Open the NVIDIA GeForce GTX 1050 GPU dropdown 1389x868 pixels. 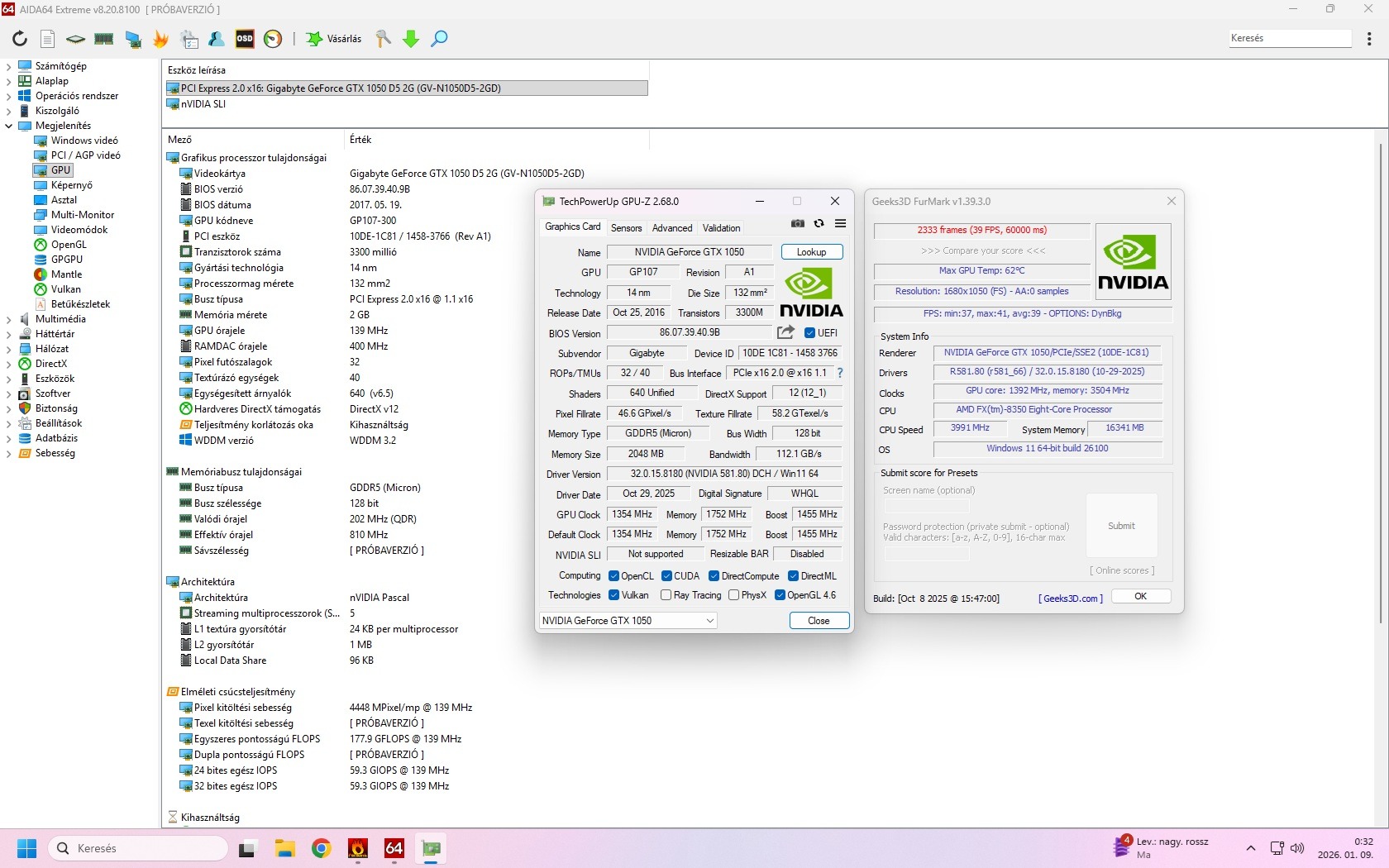628,621
